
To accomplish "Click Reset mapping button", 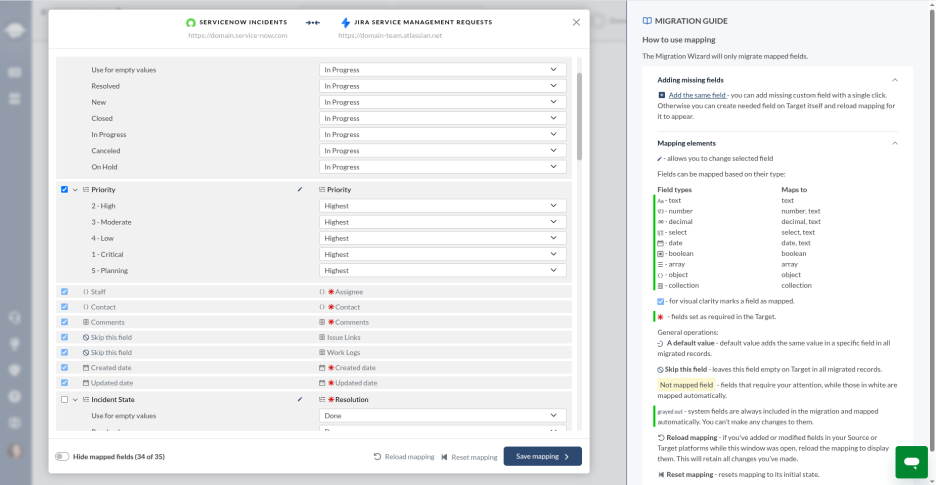I will pos(469,457).
